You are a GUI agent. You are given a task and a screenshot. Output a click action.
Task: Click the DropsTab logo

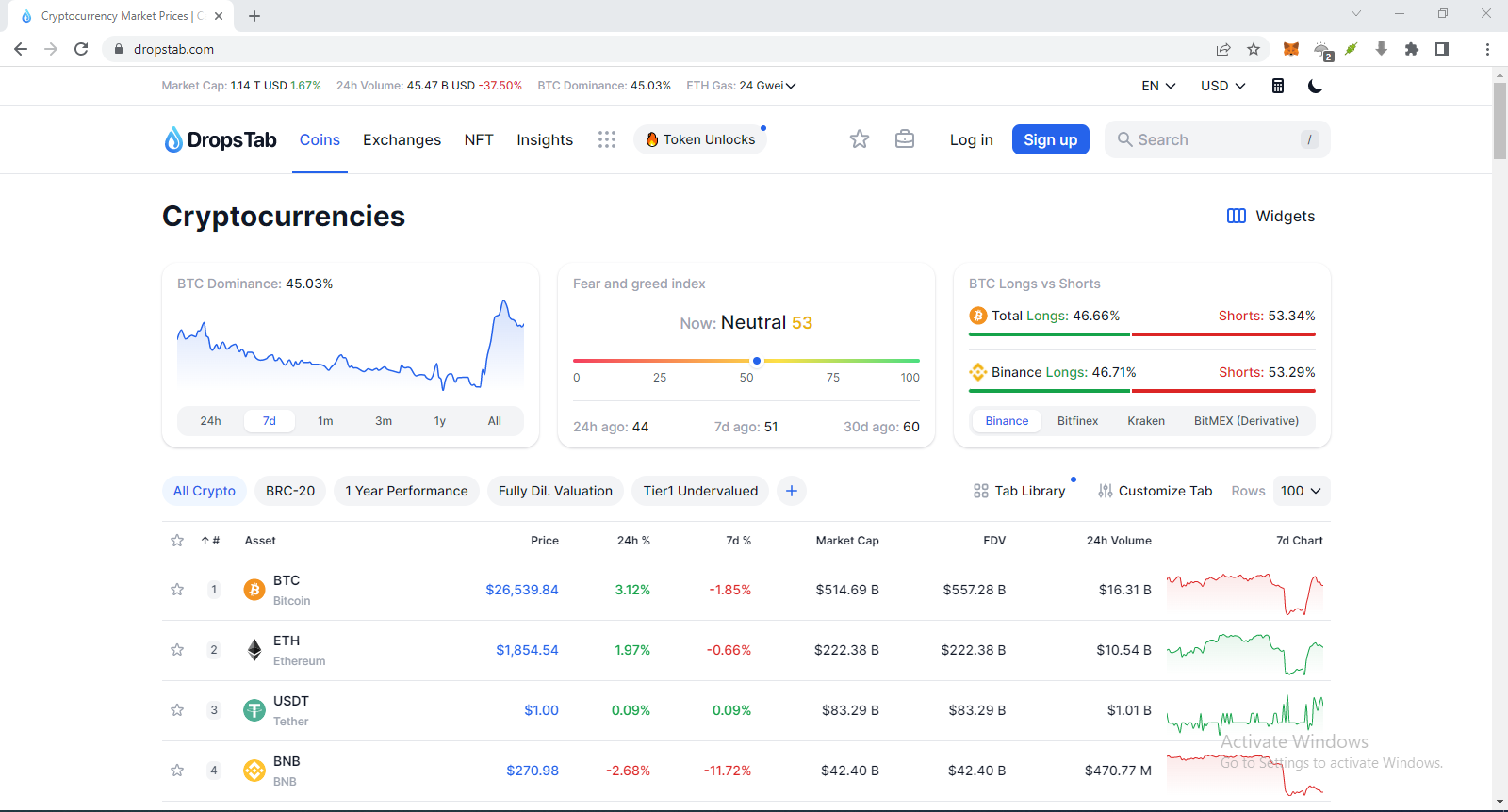(220, 139)
